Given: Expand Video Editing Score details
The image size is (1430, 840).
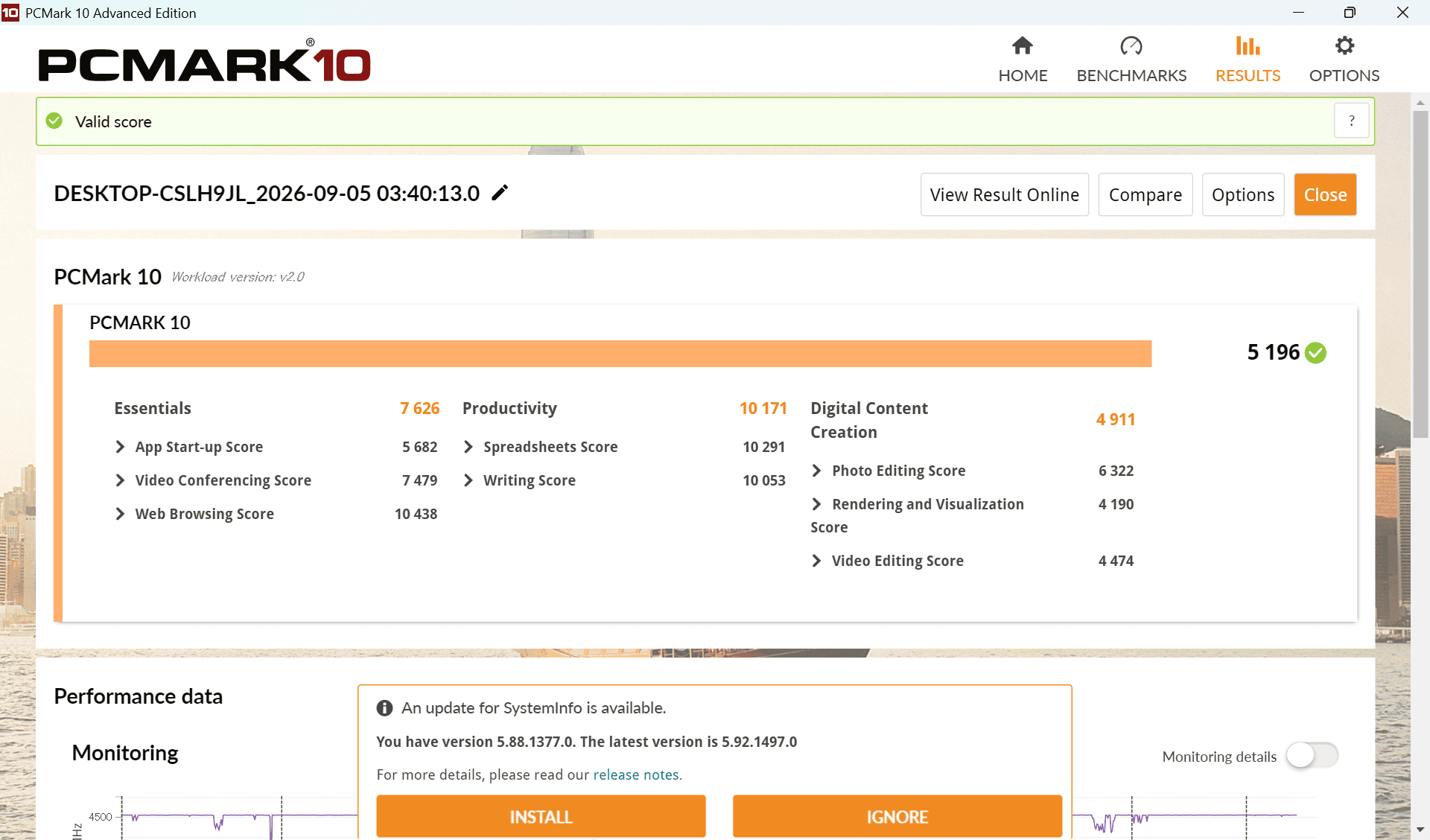Looking at the screenshot, I should pyautogui.click(x=816, y=561).
